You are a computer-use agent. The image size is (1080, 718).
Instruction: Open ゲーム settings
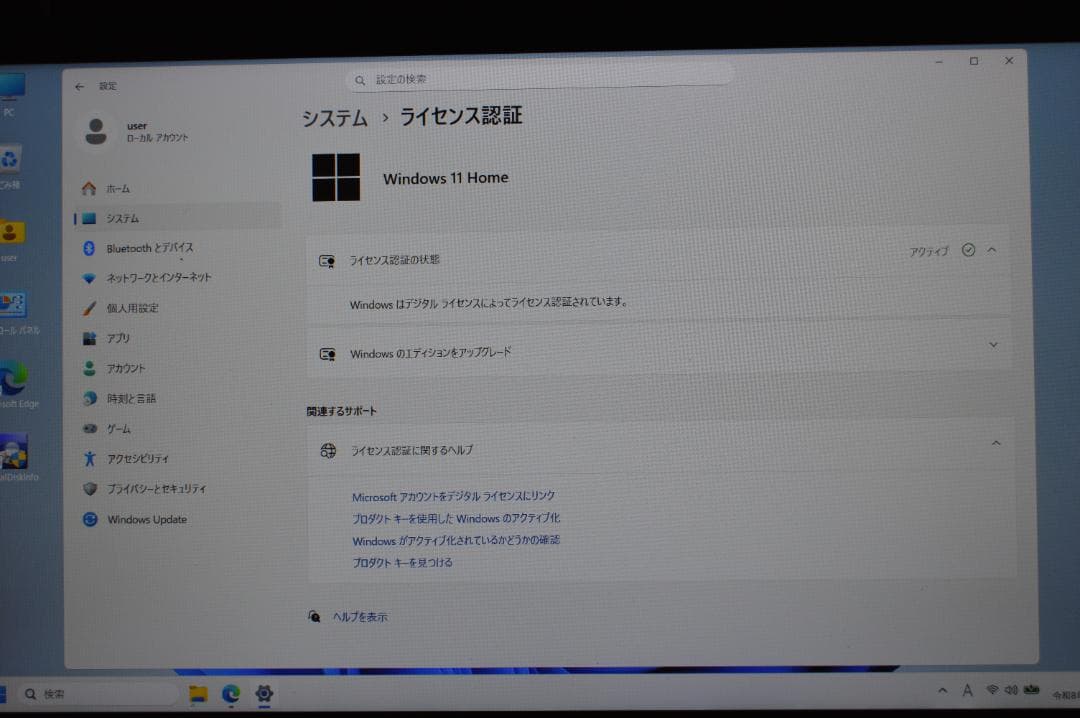point(177,429)
